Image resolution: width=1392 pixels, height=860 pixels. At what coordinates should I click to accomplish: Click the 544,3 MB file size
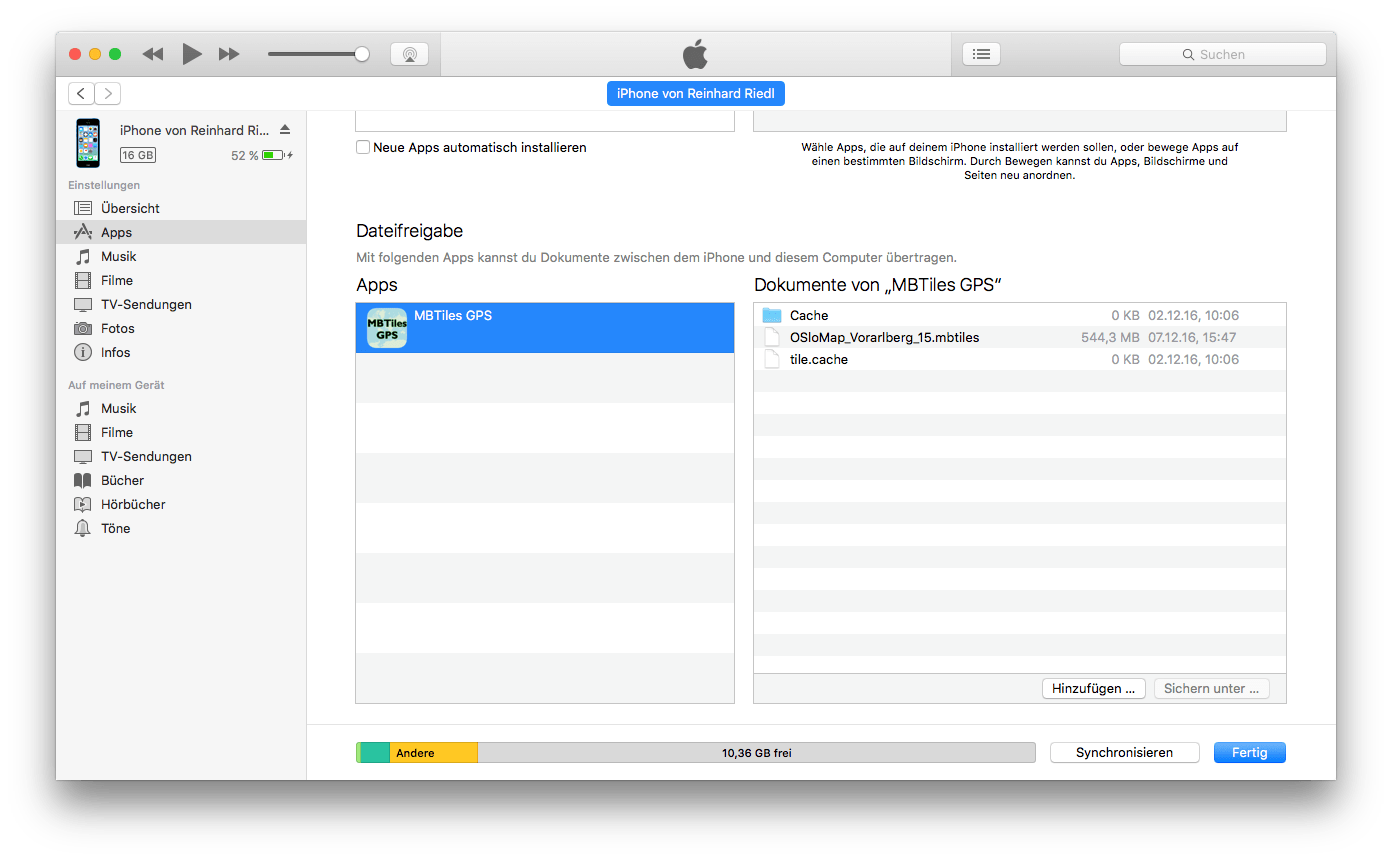pos(1110,337)
